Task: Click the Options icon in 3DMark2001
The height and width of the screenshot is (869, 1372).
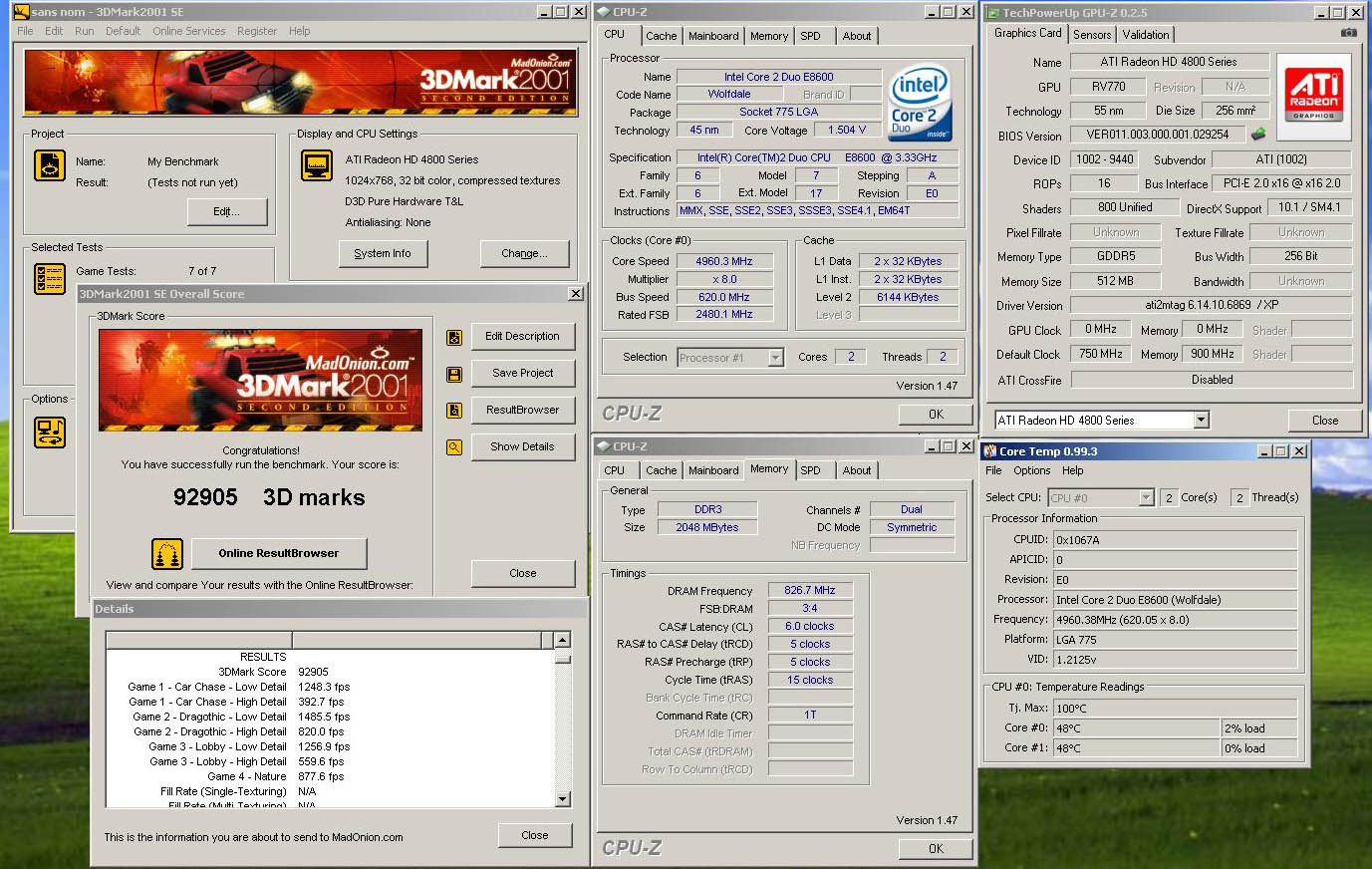Action: [x=50, y=432]
